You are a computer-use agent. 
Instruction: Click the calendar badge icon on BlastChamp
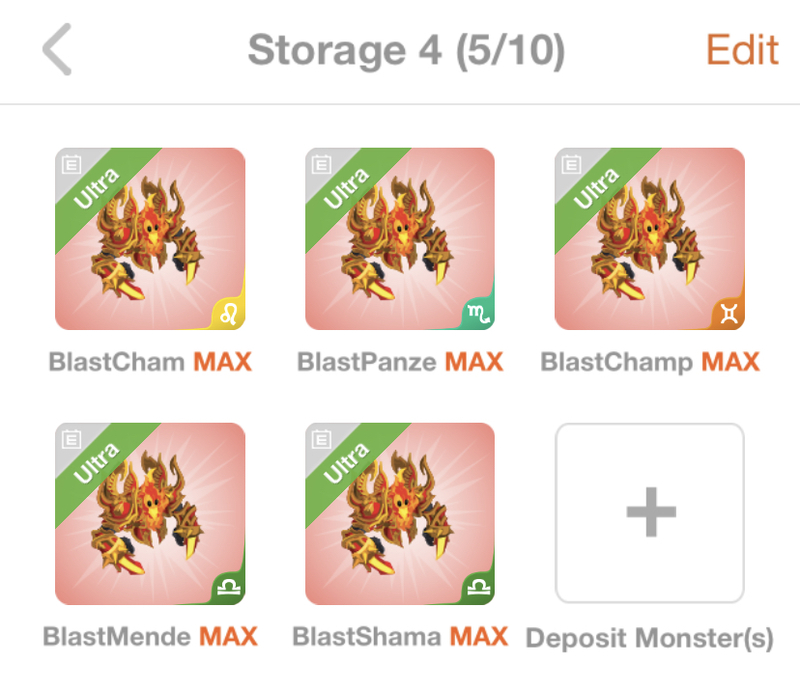point(571,164)
